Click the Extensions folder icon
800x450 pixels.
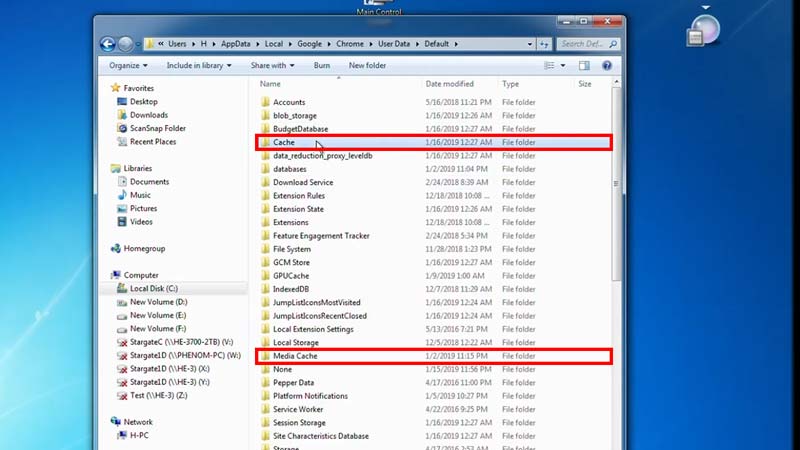pos(265,222)
